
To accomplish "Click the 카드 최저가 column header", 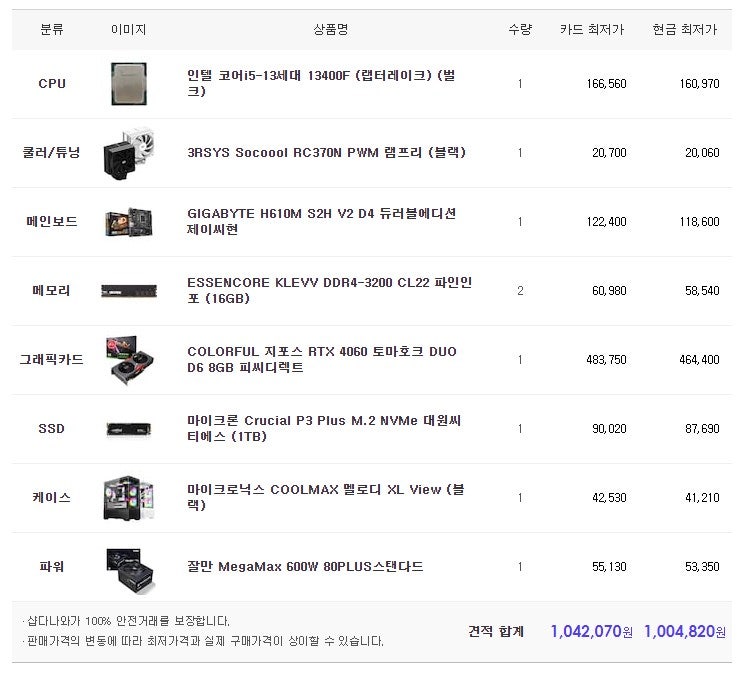I will (591, 30).
